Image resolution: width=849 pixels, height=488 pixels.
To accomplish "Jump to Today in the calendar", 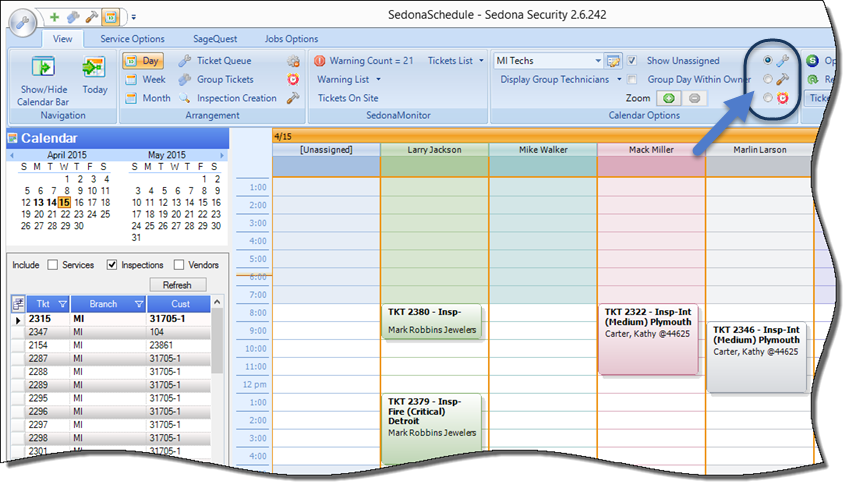I will (95, 75).
